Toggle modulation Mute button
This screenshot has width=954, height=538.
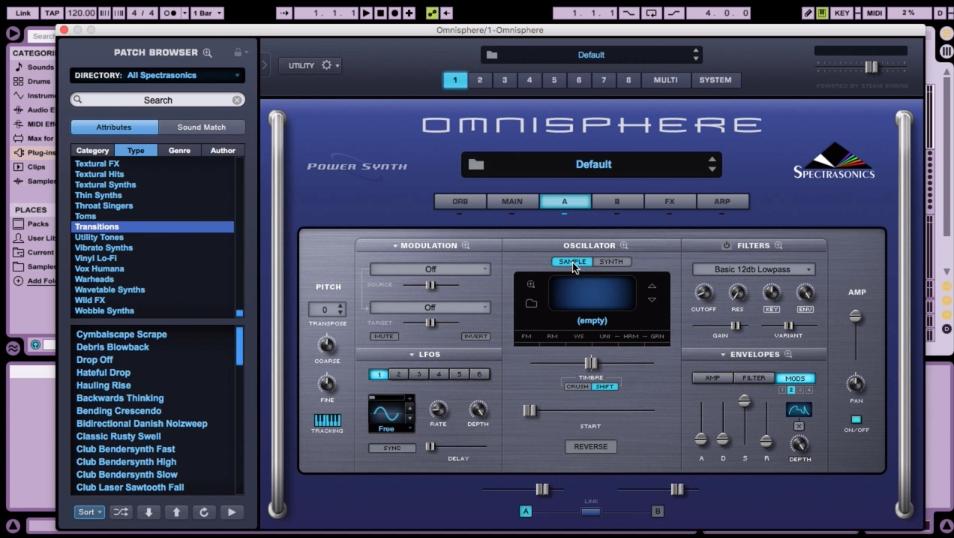coord(384,336)
